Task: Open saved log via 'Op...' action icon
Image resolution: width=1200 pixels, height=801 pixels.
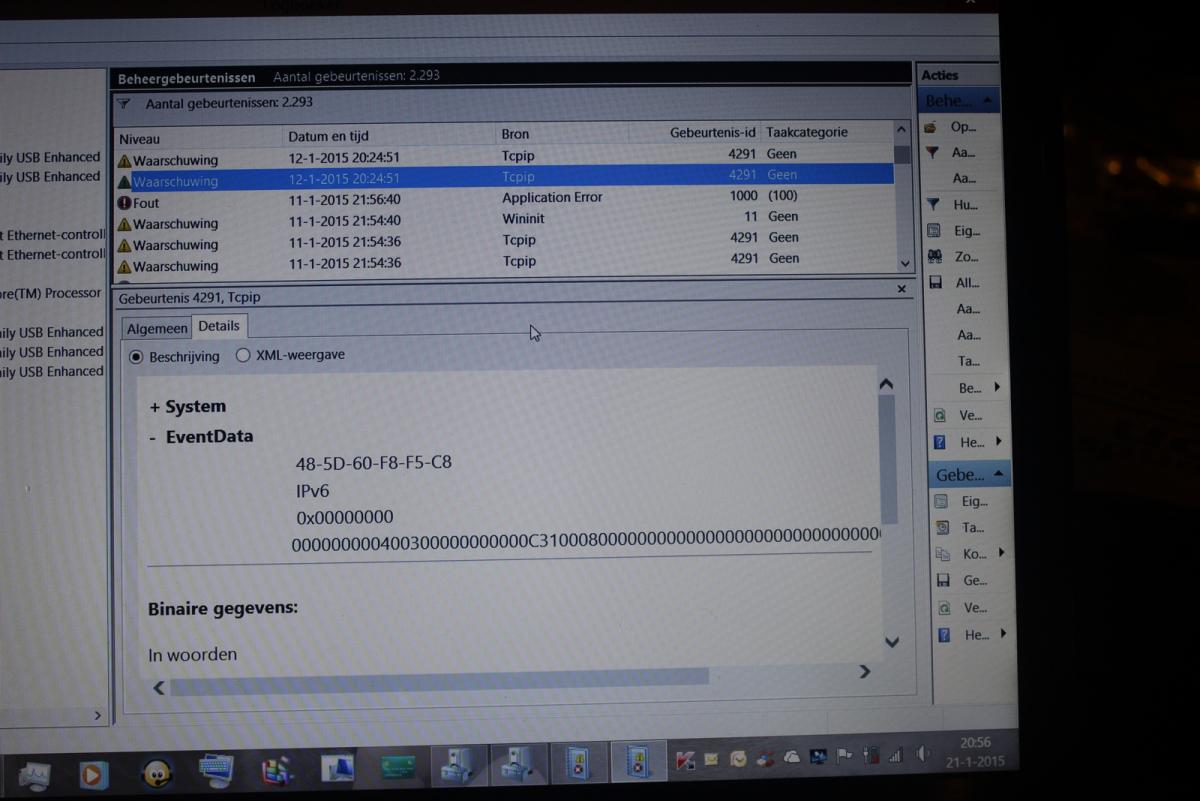Action: 932,128
